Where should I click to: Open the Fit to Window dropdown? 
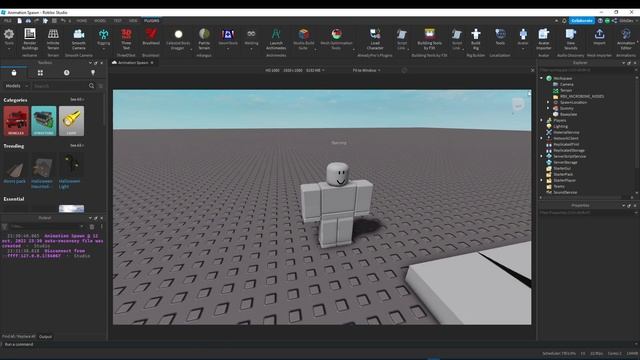click(366, 70)
